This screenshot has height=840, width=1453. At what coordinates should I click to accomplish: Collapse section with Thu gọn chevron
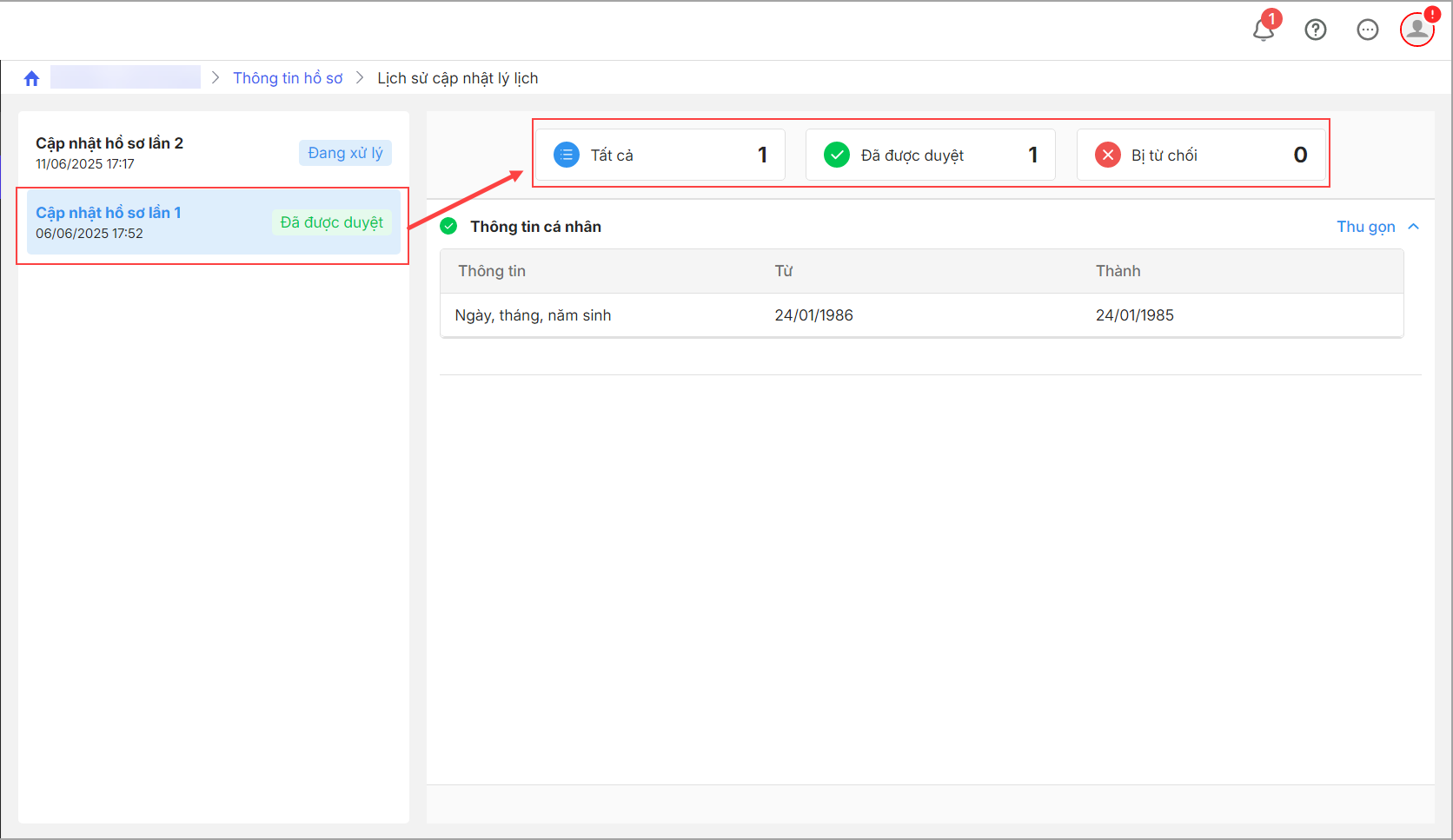click(x=1414, y=227)
